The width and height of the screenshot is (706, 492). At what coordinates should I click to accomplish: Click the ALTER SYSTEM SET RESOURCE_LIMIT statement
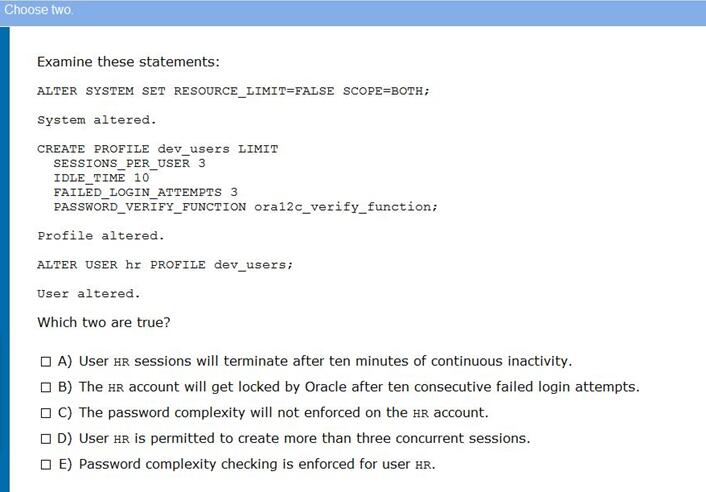pos(233,91)
